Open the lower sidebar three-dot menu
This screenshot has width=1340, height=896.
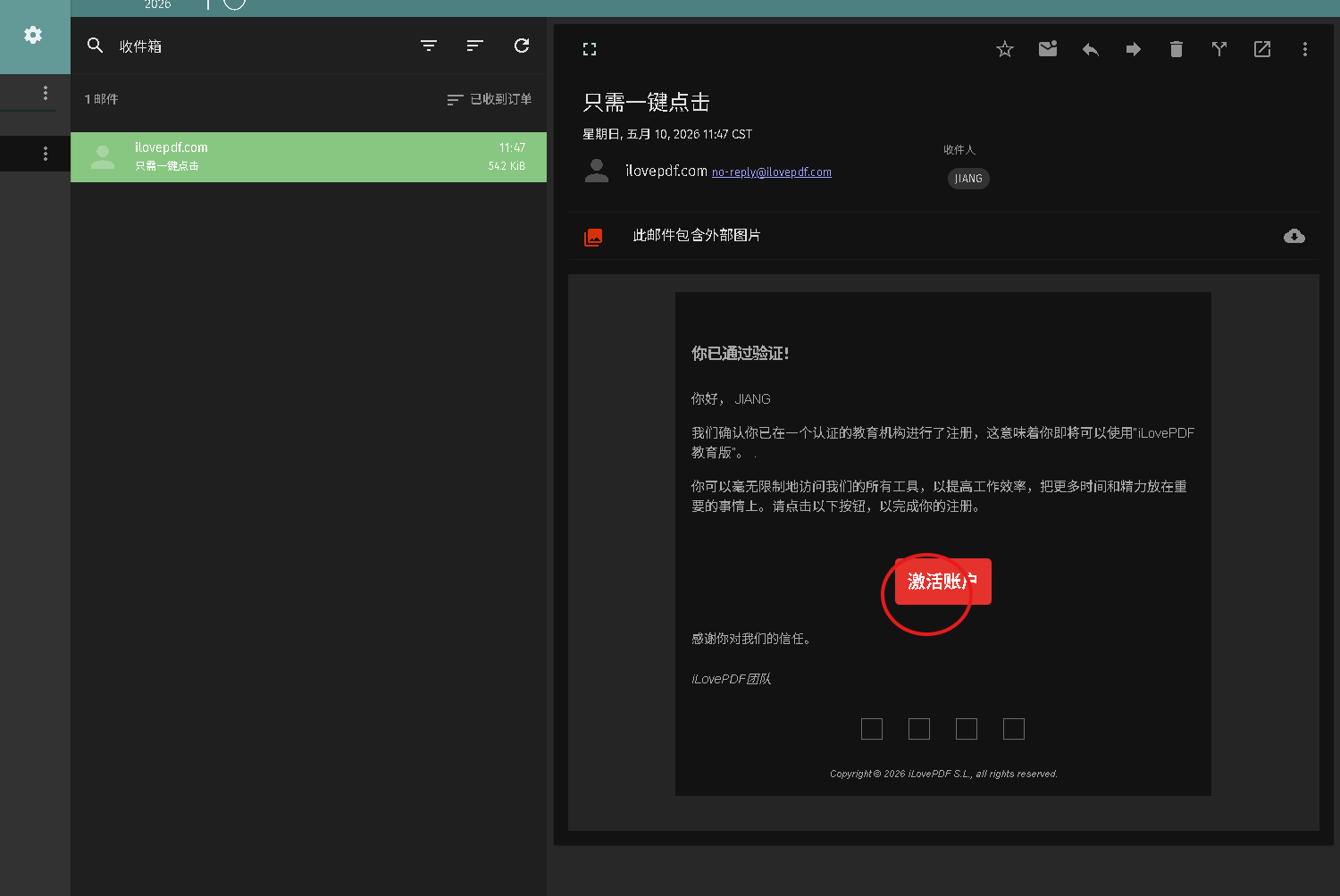tap(46, 154)
